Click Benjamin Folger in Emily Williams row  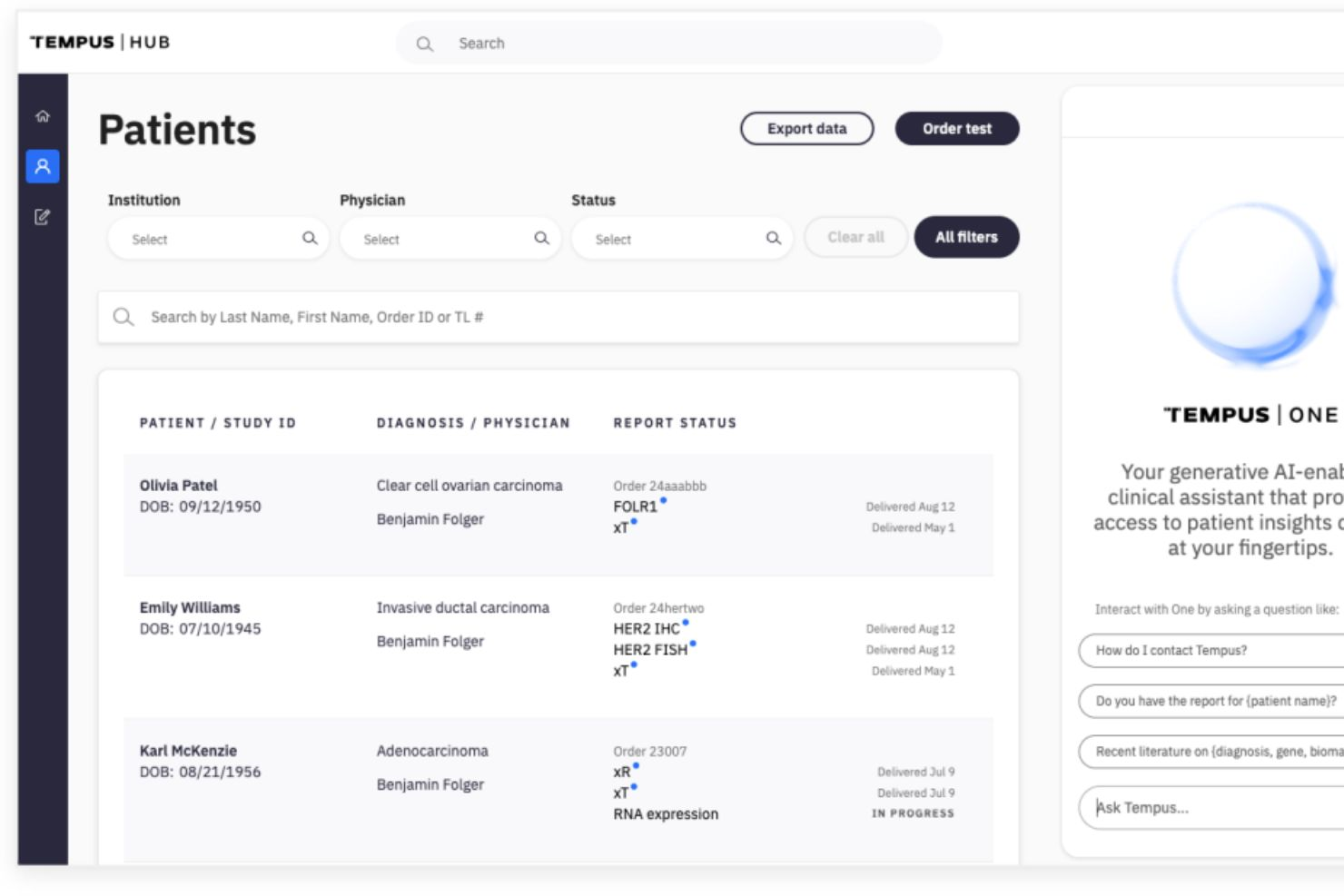[x=430, y=641]
